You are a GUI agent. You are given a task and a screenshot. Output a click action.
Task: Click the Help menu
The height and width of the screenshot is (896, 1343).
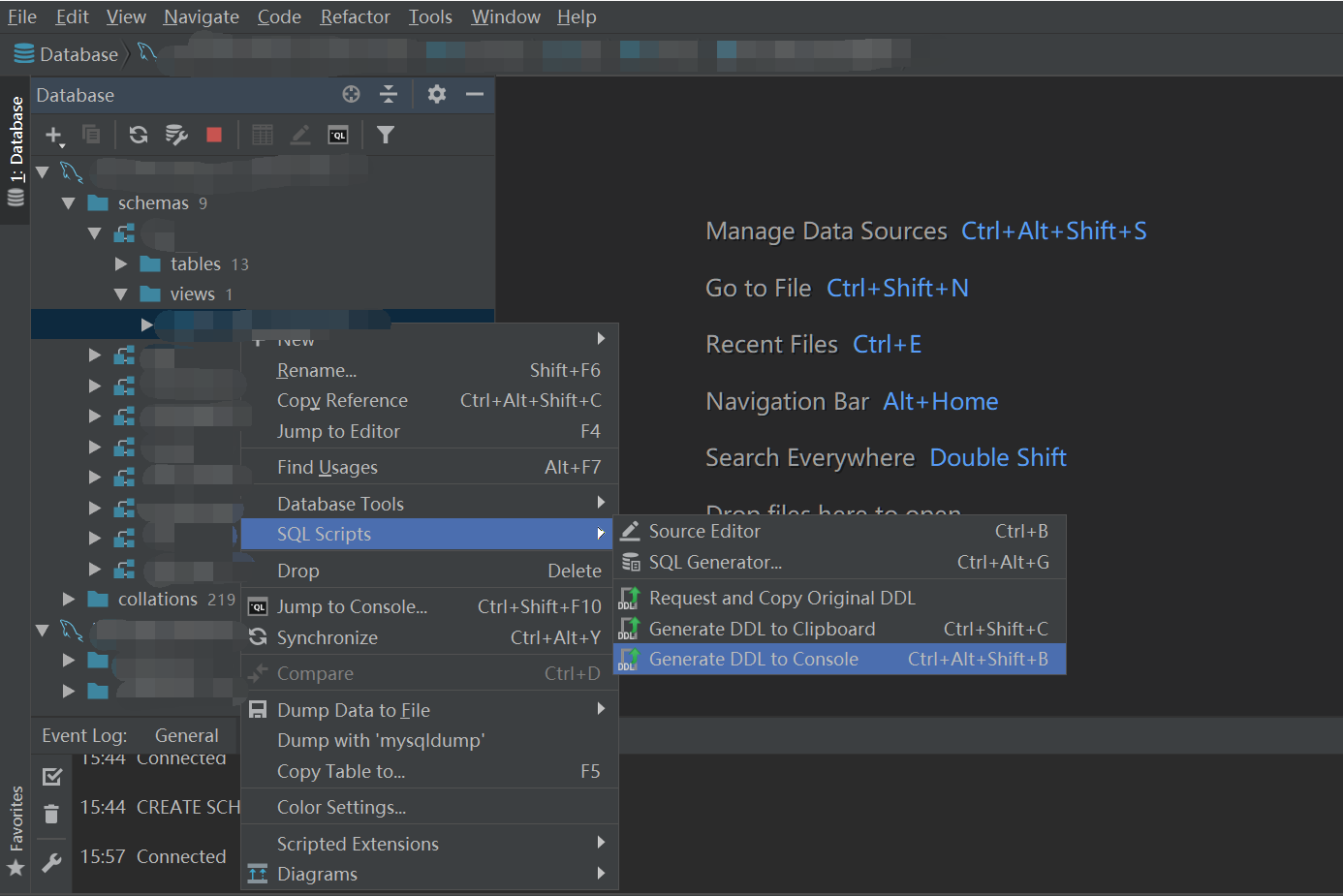point(577,16)
